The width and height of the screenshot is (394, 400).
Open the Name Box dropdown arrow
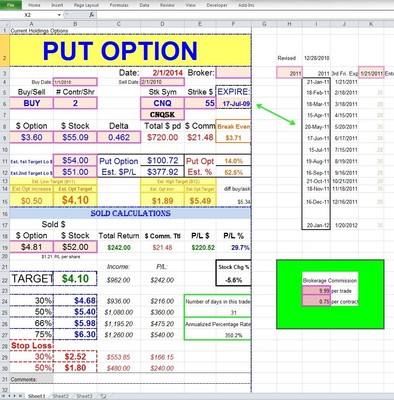coord(59,15)
